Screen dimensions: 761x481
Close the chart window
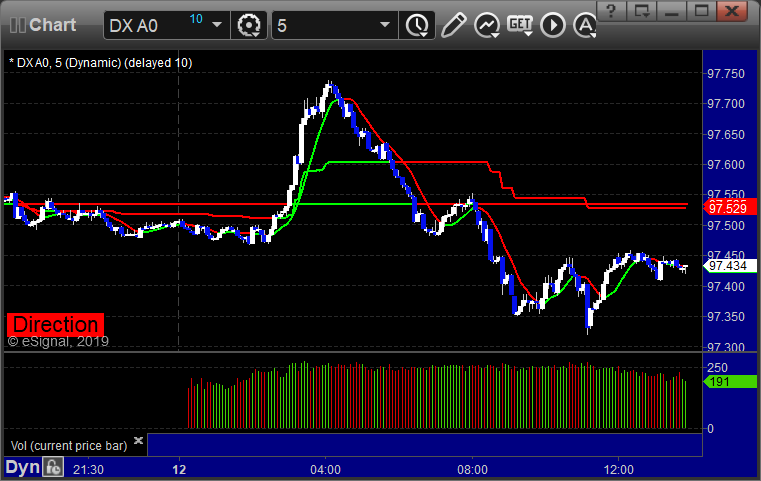732,11
